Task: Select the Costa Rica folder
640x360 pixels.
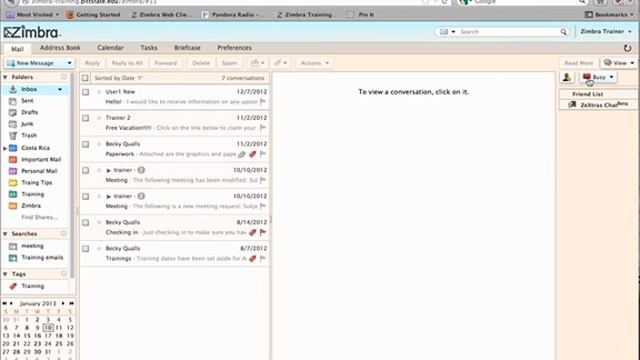Action: click(35, 148)
